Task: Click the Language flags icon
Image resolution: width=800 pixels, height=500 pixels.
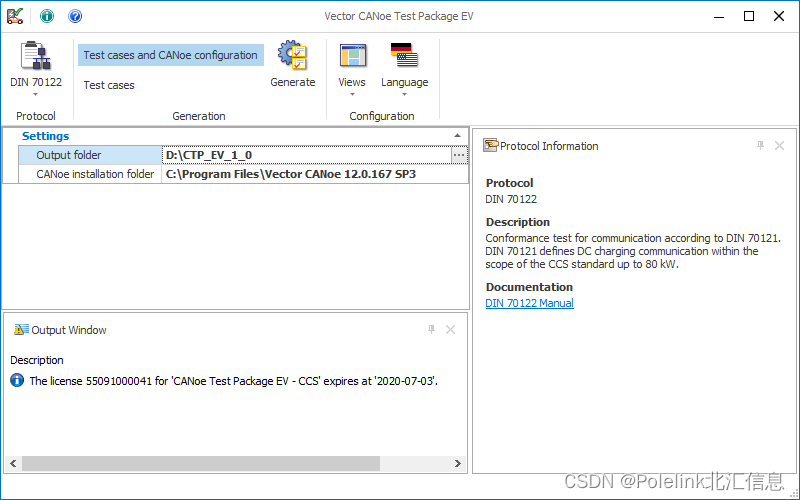Action: click(x=405, y=56)
